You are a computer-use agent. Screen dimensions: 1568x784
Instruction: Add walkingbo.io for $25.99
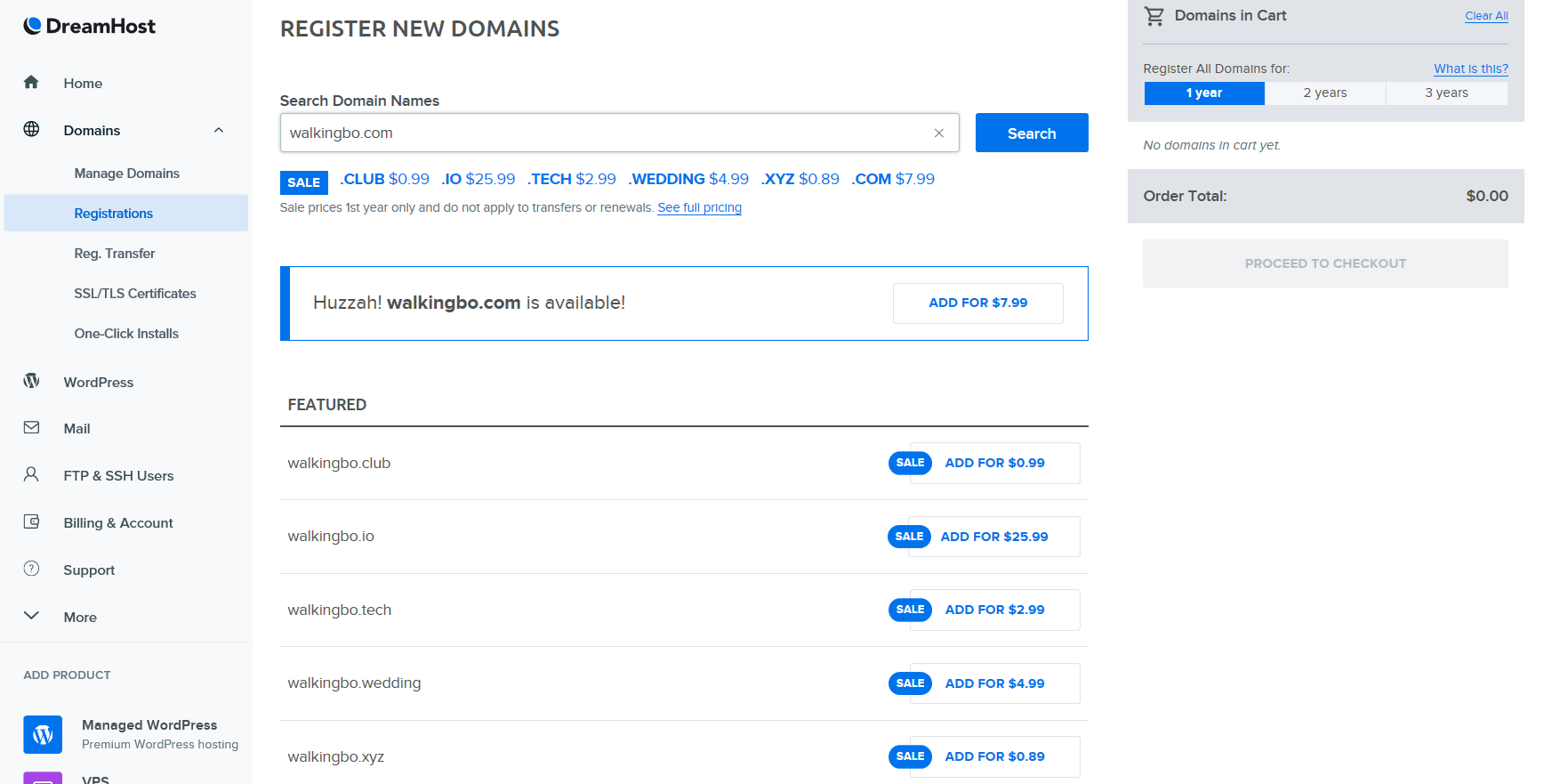(x=994, y=537)
